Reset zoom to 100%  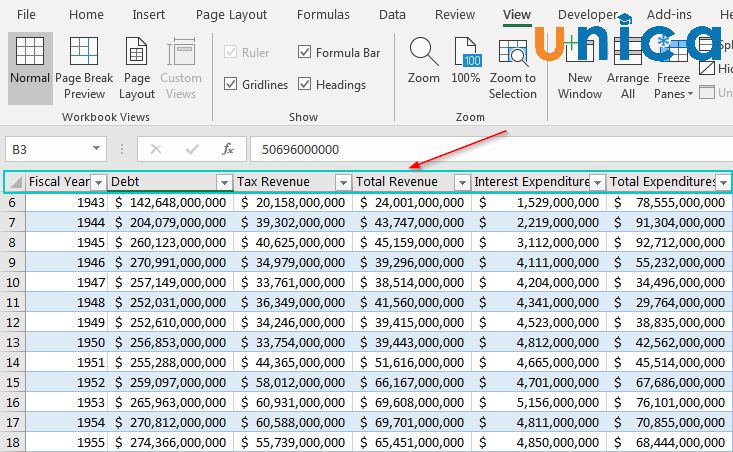tap(466, 61)
